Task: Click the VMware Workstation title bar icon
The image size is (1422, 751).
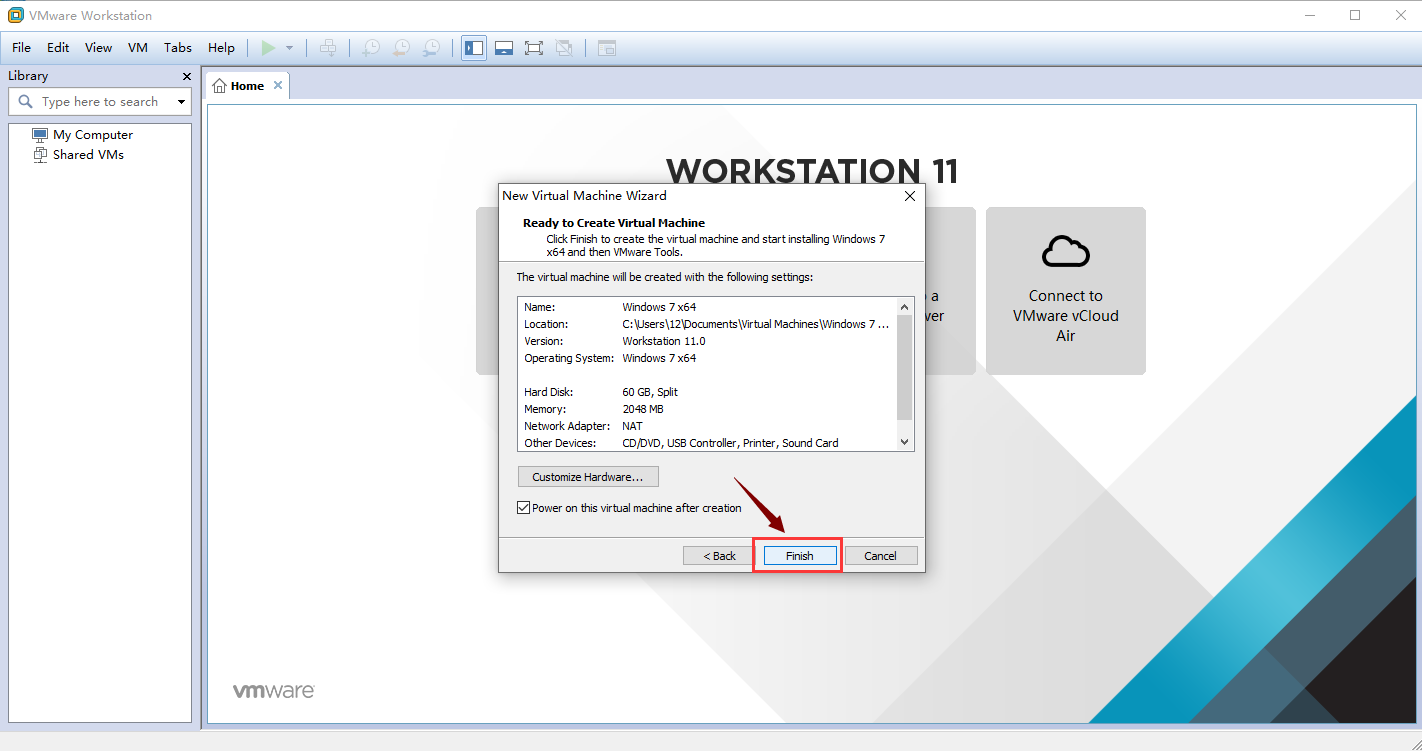Action: pos(16,15)
